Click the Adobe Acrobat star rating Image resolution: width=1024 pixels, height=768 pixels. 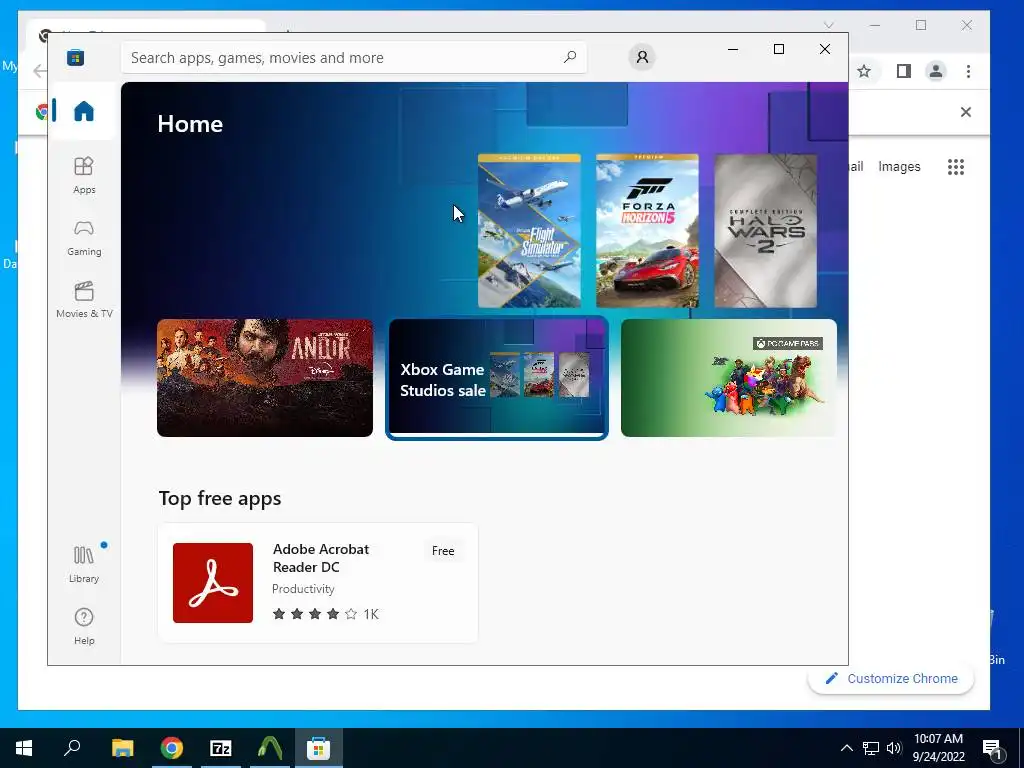[x=315, y=614]
